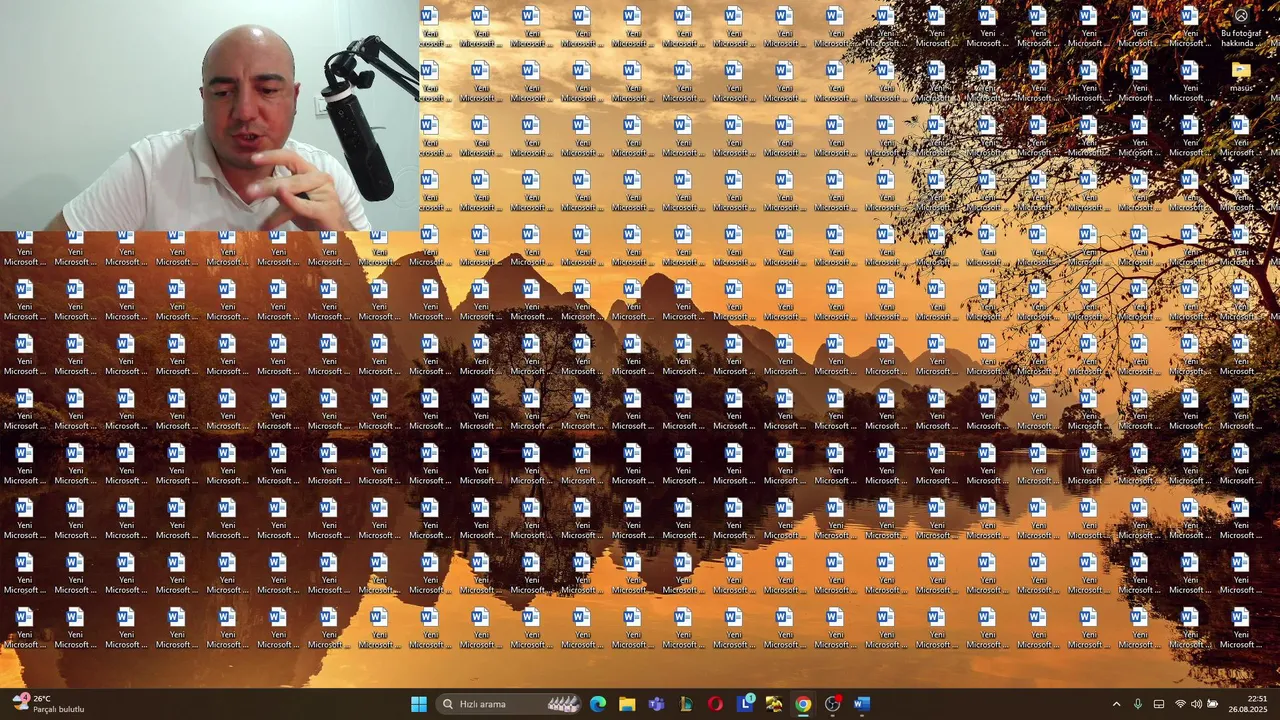
Task: Open File Explorer from the taskbar
Action: click(x=627, y=704)
